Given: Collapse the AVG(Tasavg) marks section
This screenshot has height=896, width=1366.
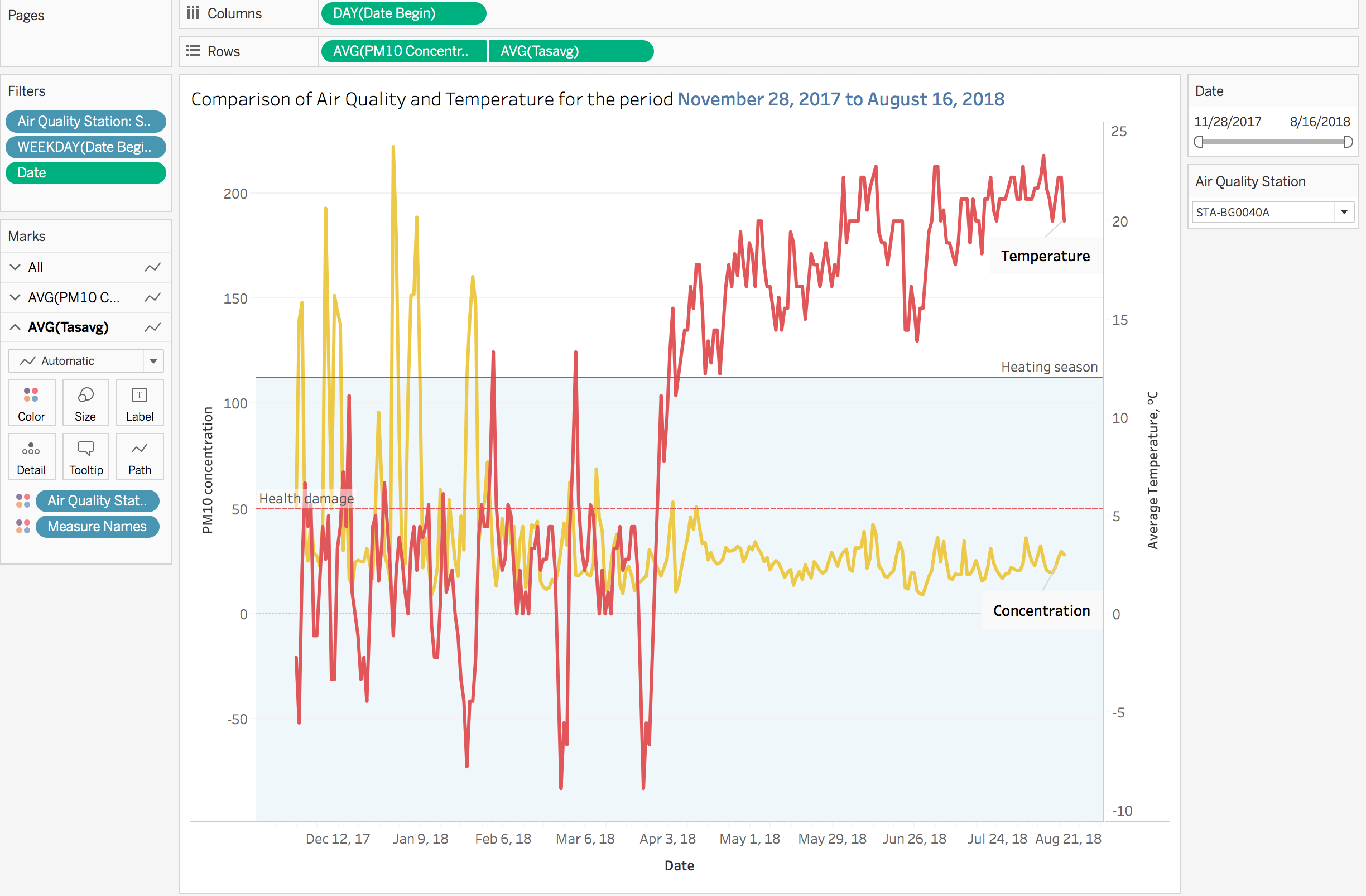Looking at the screenshot, I should pyautogui.click(x=16, y=327).
